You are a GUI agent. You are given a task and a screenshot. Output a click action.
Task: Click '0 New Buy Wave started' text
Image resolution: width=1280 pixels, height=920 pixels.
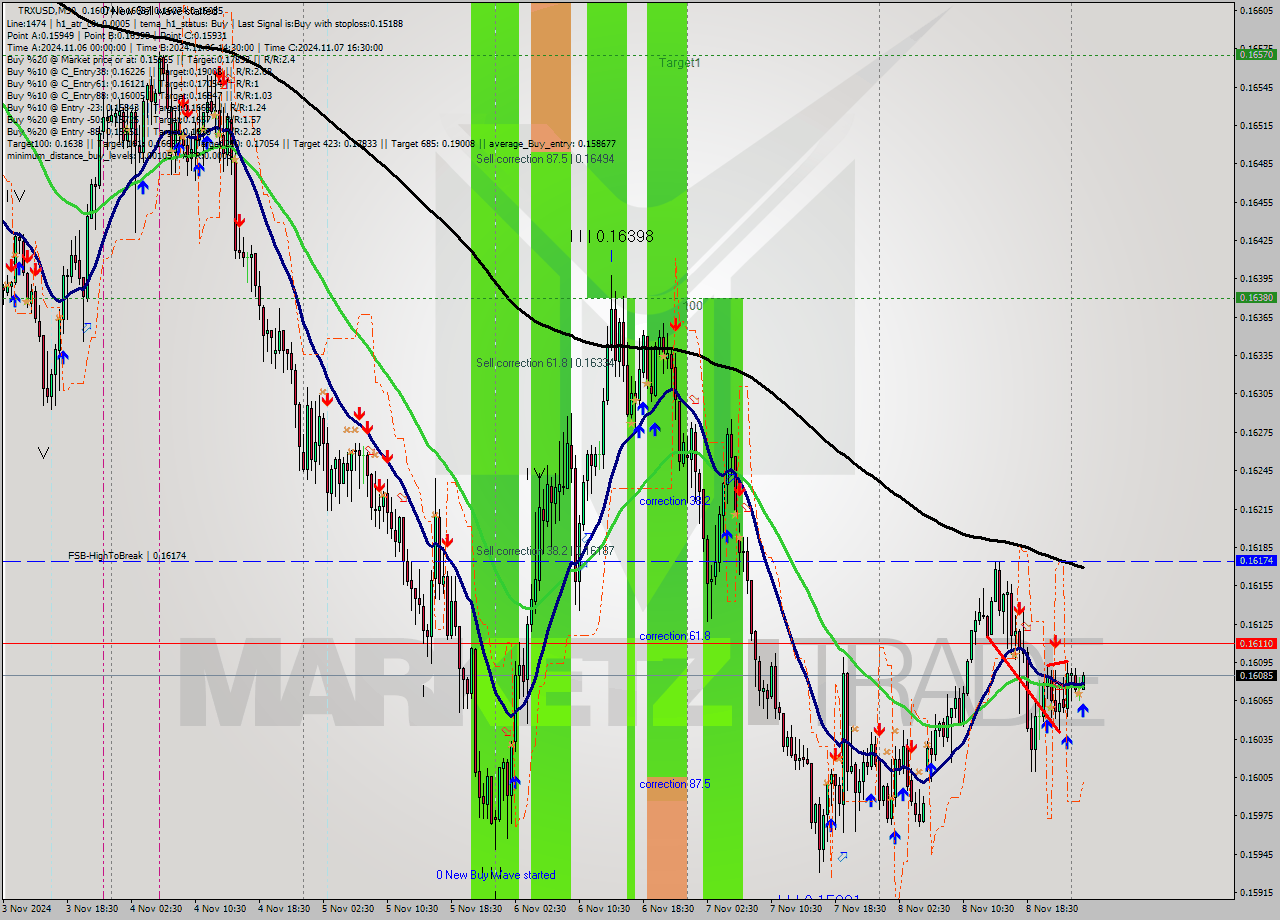(495, 875)
